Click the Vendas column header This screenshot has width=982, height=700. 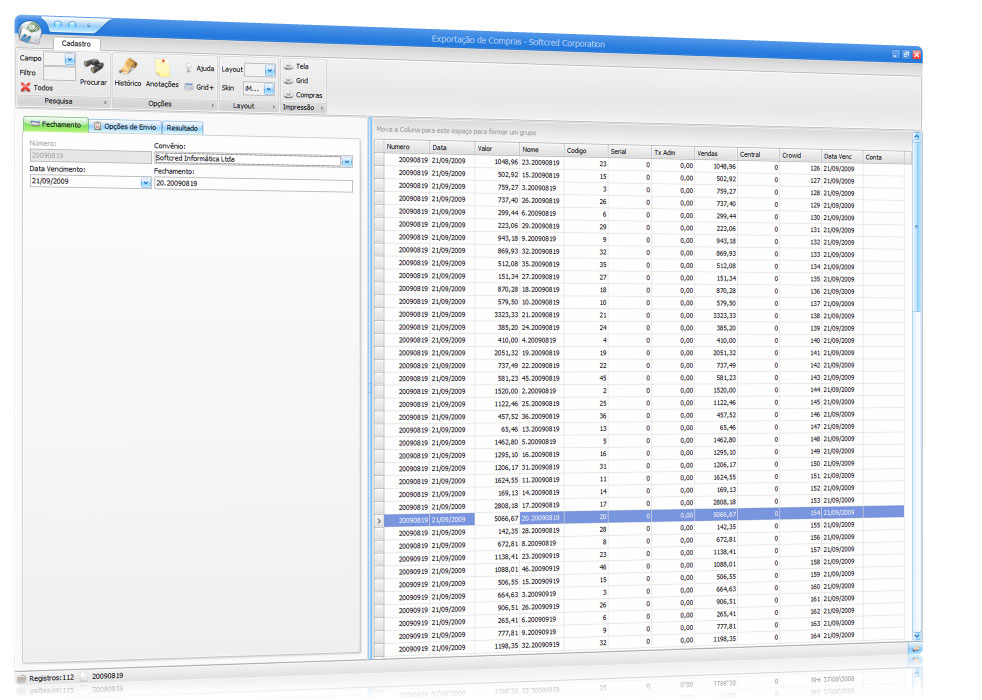(x=716, y=153)
